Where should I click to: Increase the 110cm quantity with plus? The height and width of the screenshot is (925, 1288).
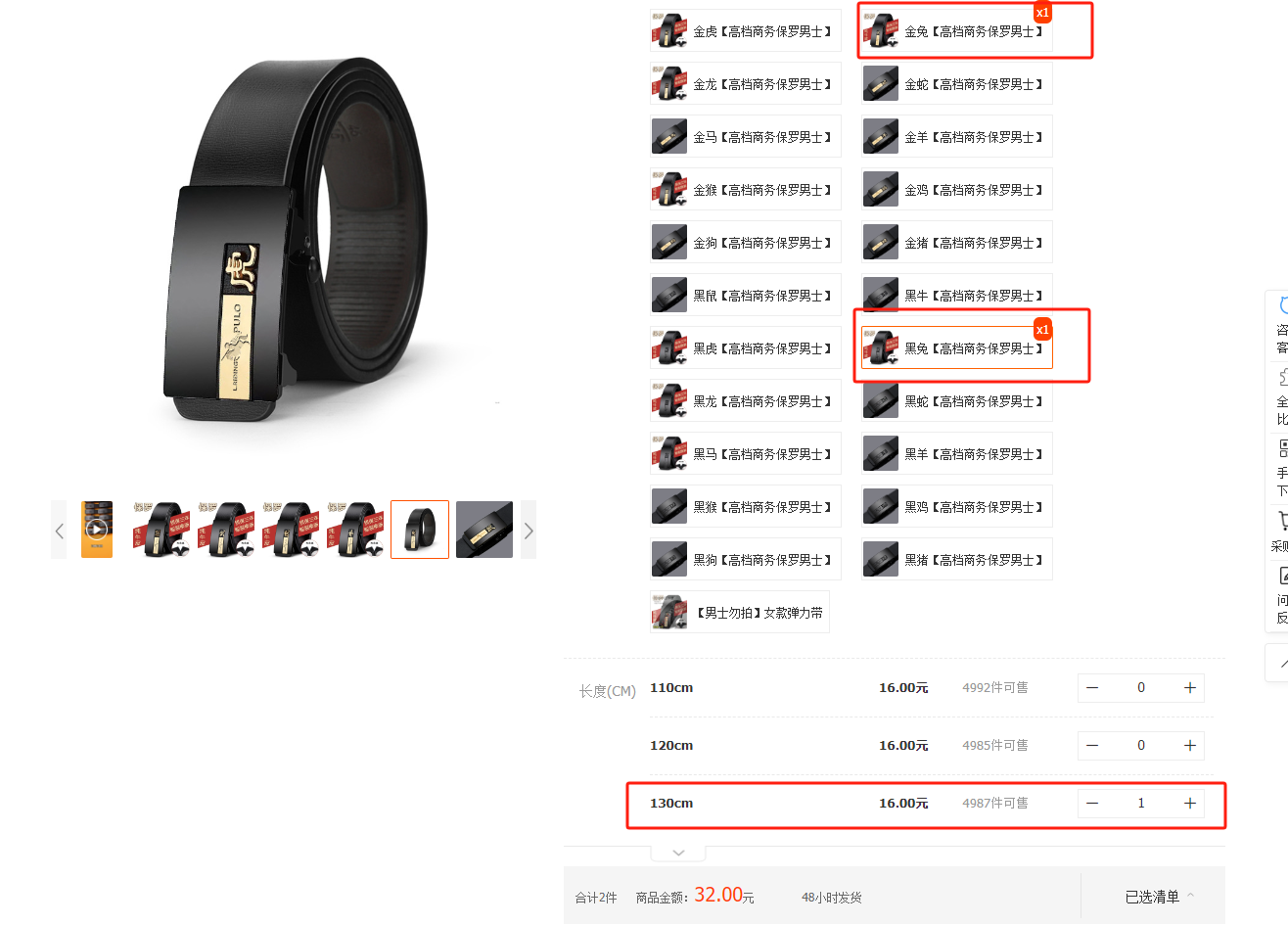click(1190, 688)
